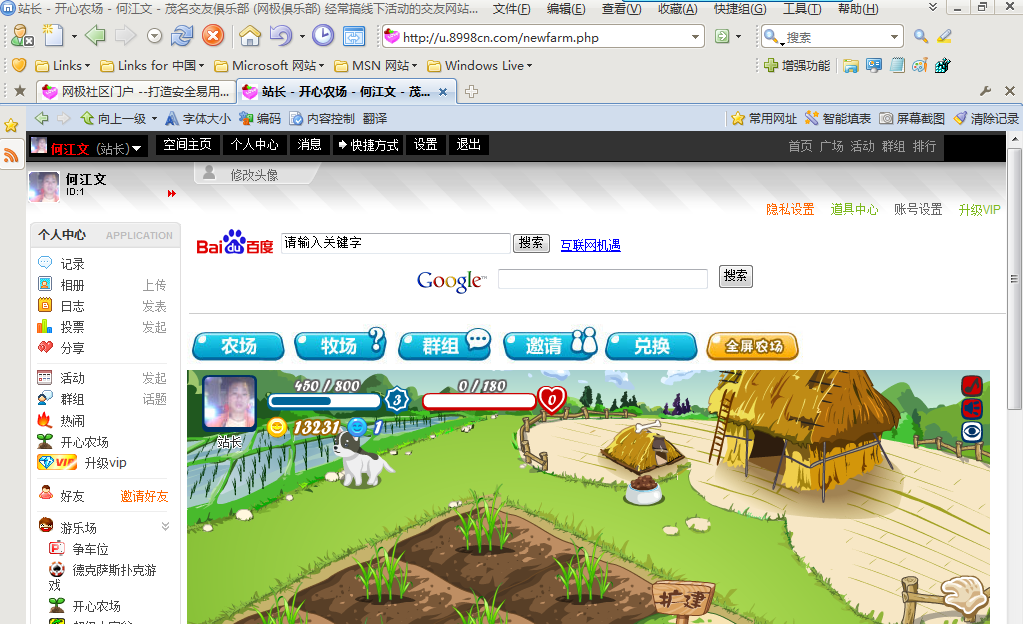Expand the 何江文 (站长) user dropdown
The image size is (1023, 624).
136,149
